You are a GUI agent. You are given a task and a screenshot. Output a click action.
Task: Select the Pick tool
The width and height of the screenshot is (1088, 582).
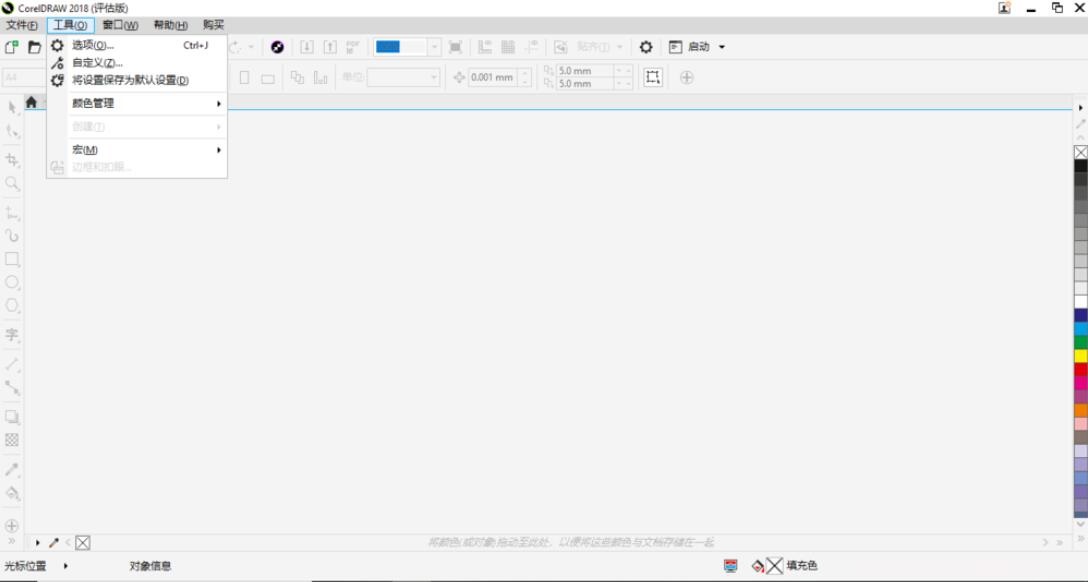click(12, 108)
